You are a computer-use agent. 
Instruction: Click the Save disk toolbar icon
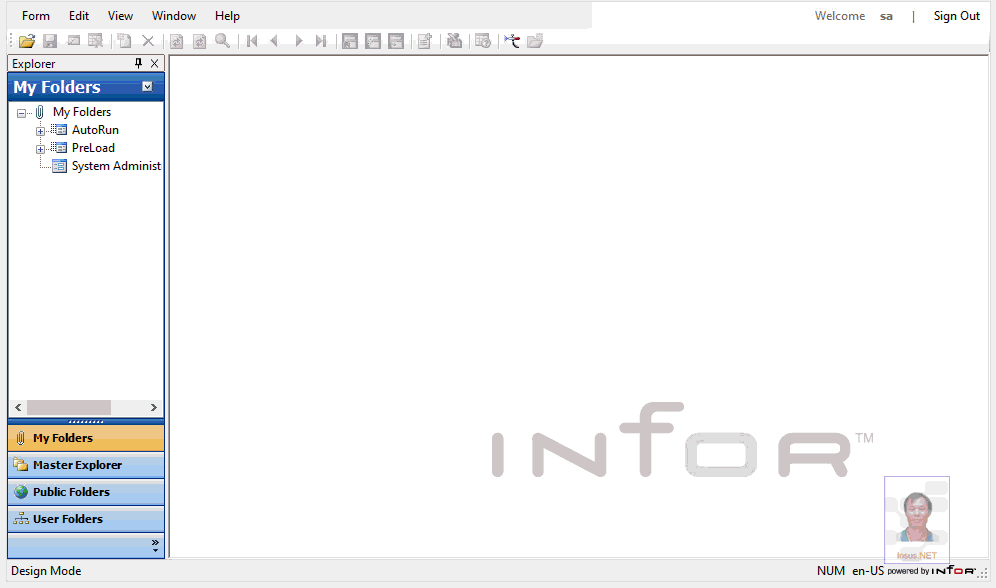(50, 41)
